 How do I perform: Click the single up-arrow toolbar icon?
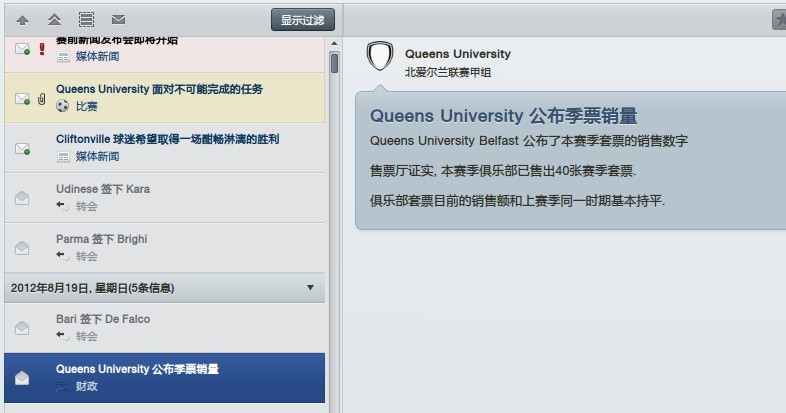point(22,20)
